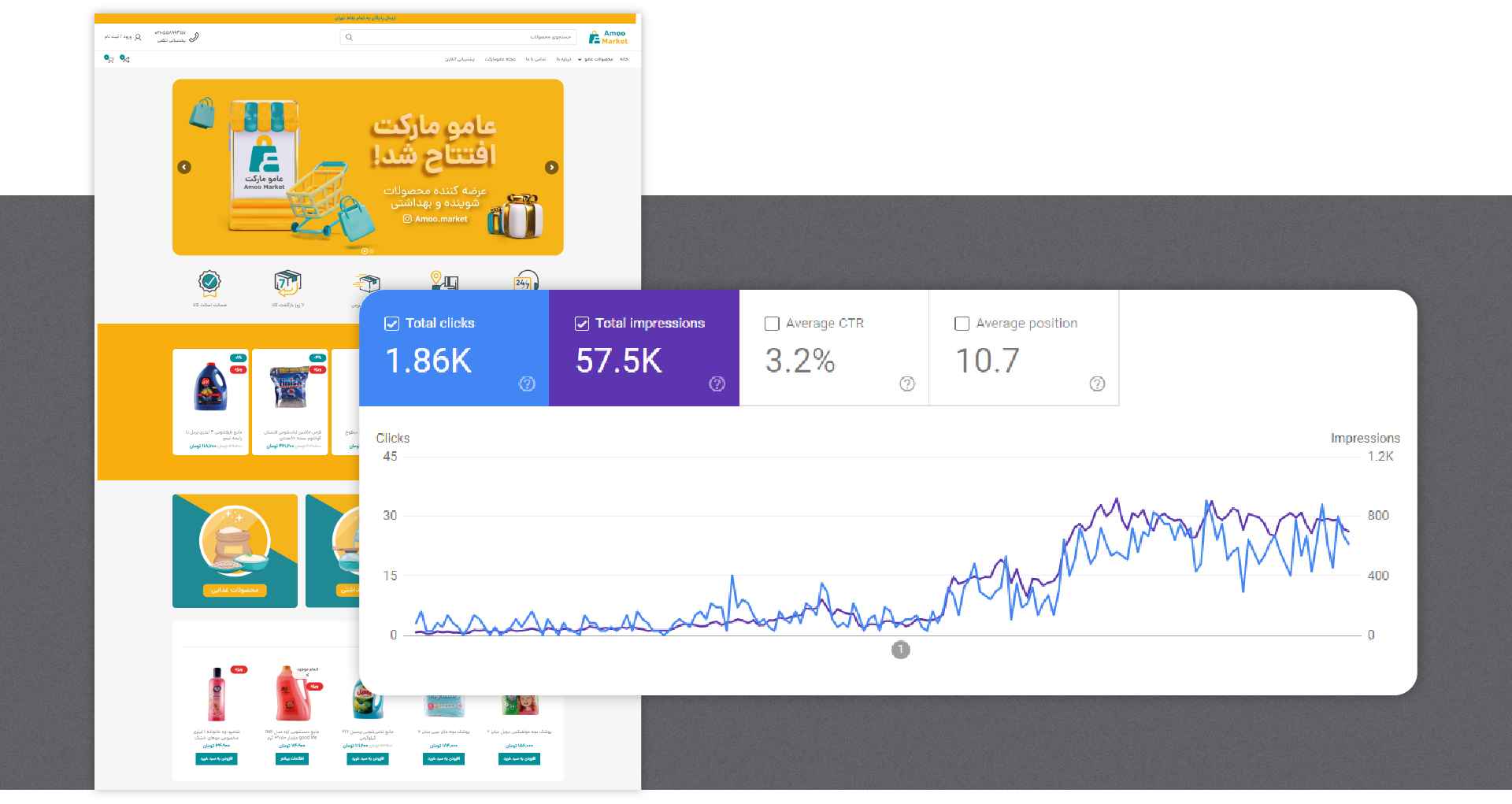Click the Instagram Amoo.market handle on banner
1512x804 pixels.
pos(435,219)
